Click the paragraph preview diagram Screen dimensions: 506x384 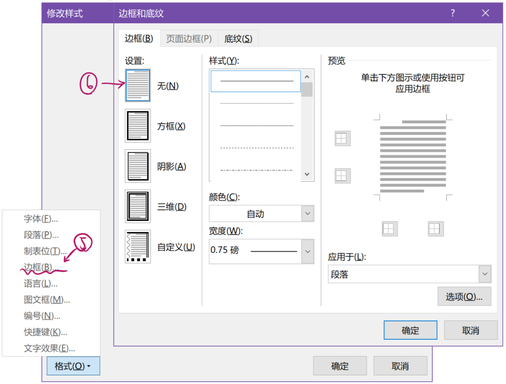[x=413, y=157]
